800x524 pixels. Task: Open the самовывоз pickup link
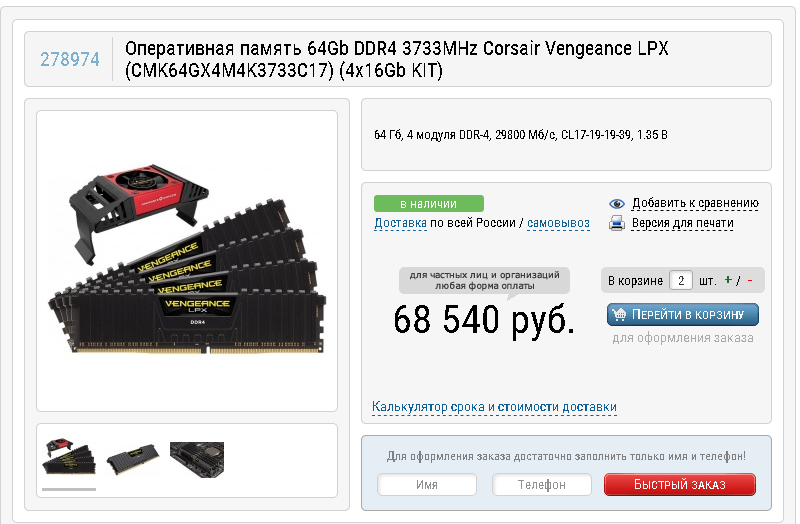tap(558, 223)
